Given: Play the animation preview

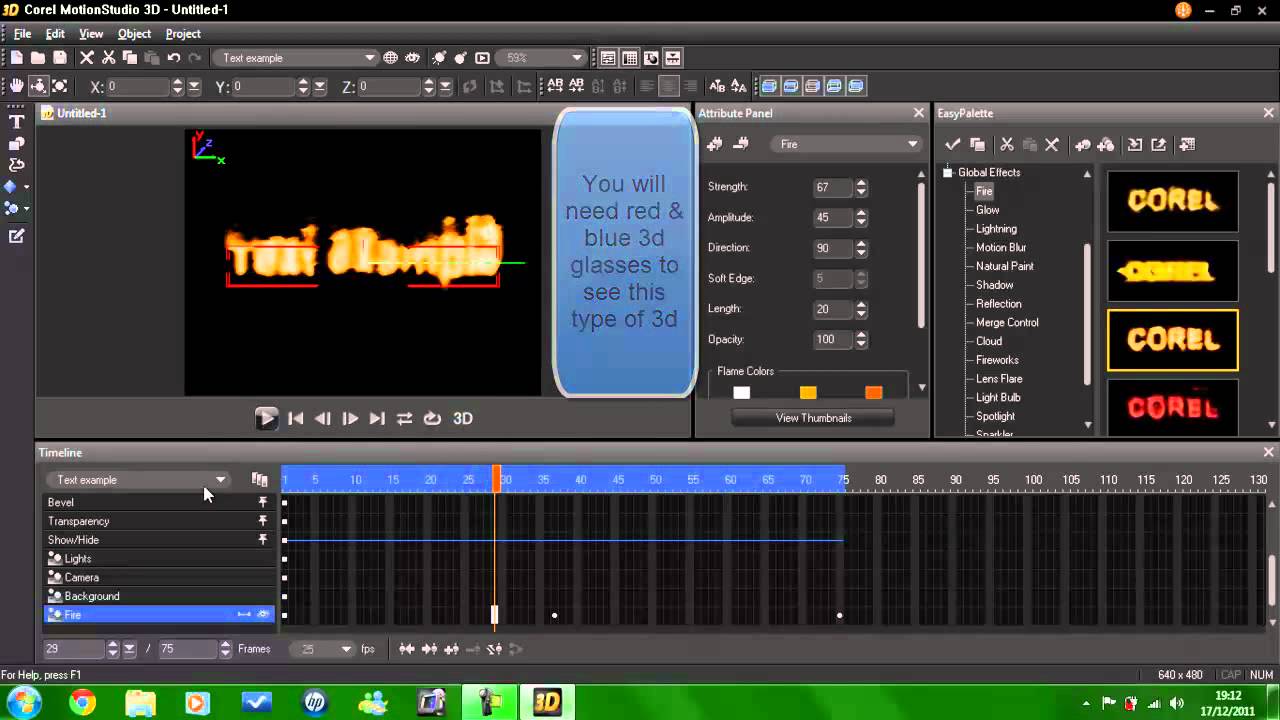Looking at the screenshot, I should click(266, 419).
